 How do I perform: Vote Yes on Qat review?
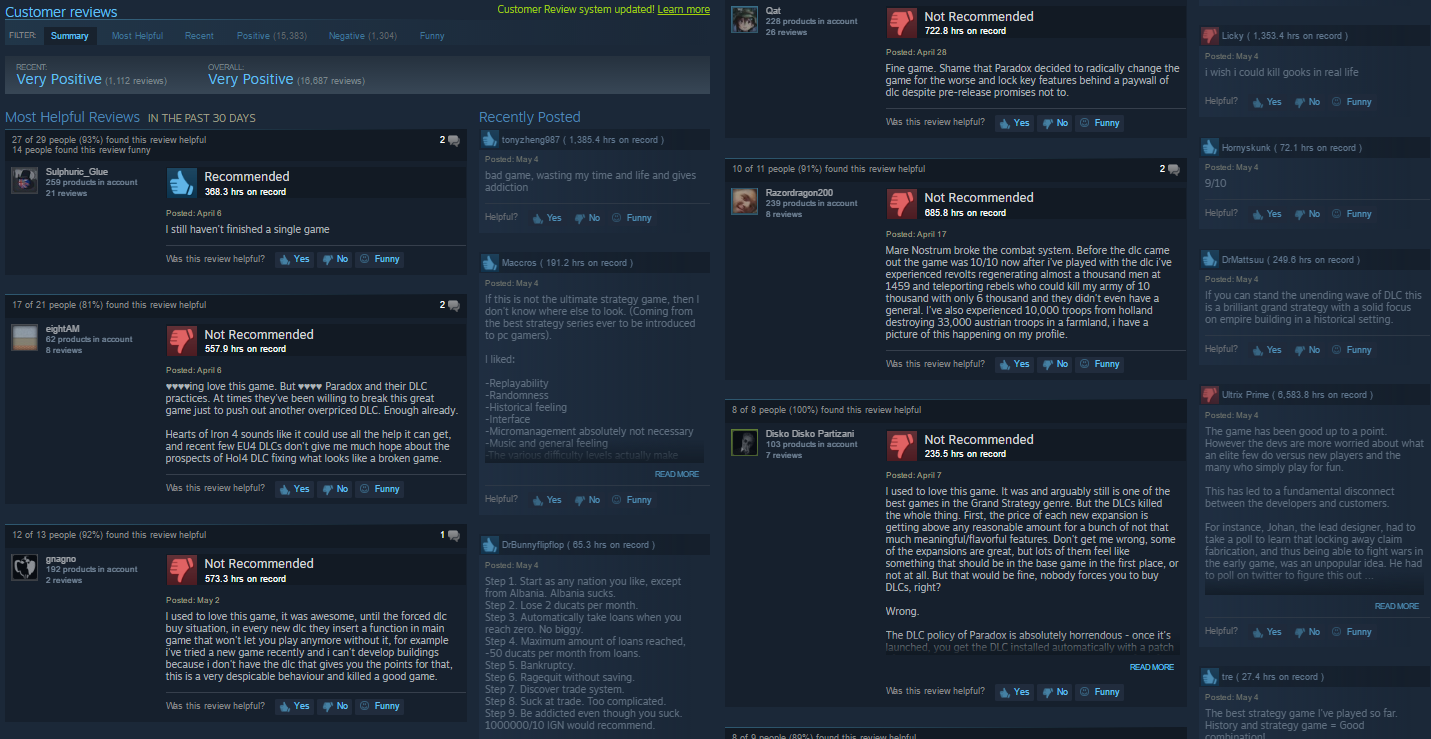click(1015, 123)
